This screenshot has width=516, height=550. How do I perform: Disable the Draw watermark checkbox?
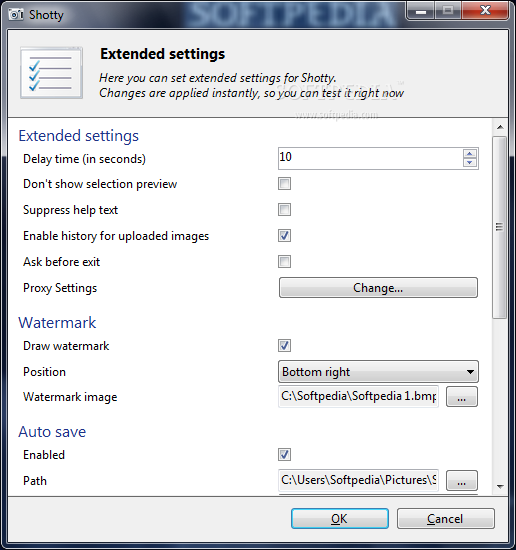click(x=284, y=346)
